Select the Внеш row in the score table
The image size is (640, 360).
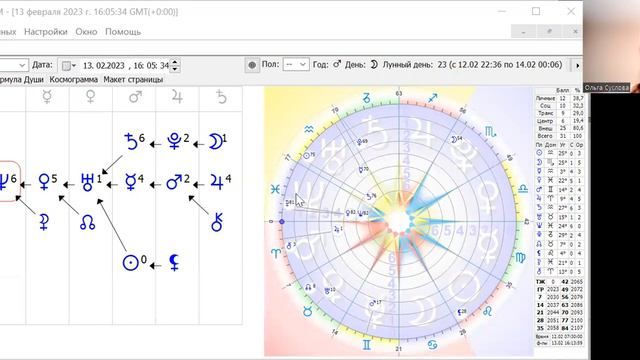pyautogui.click(x=559, y=128)
